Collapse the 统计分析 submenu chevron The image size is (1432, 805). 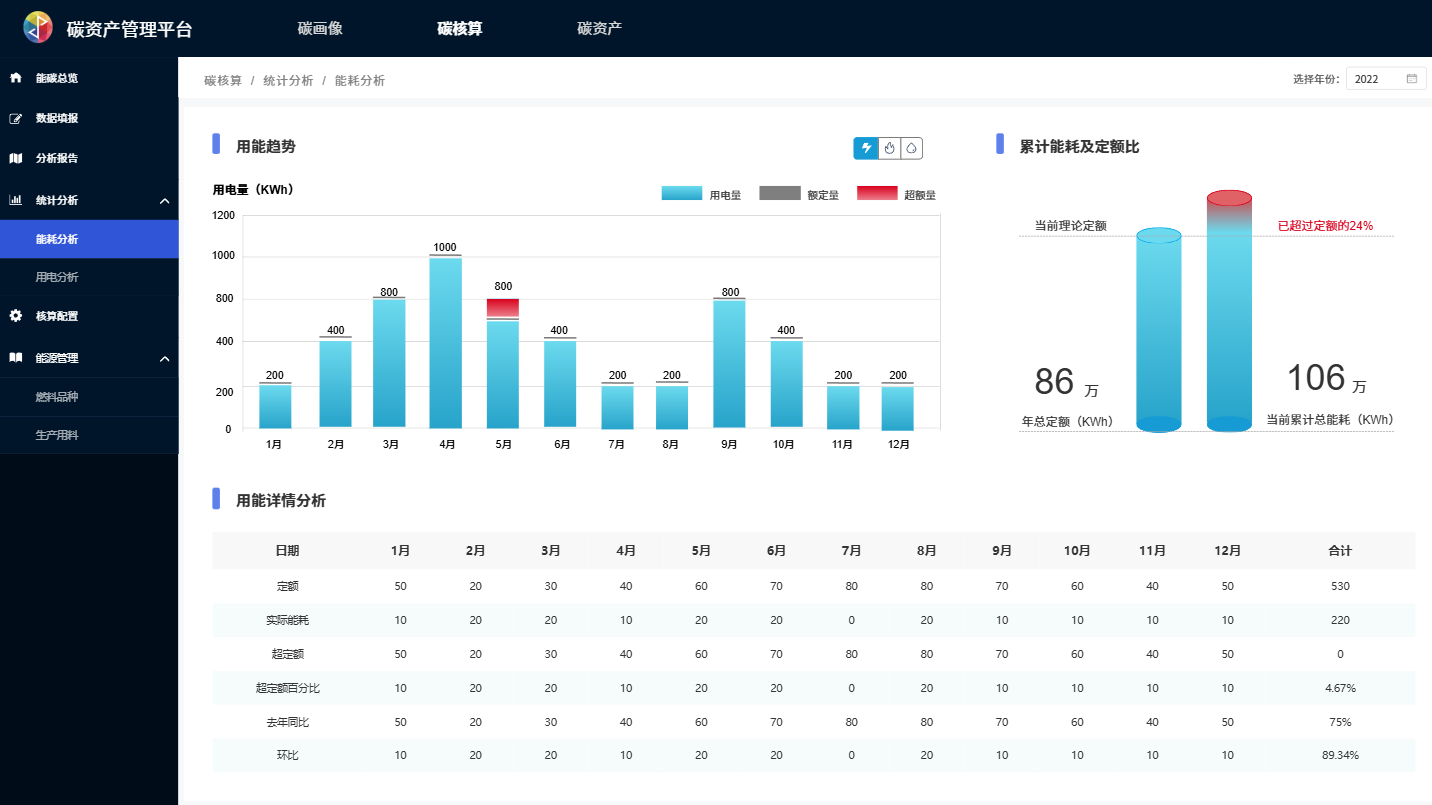point(164,201)
